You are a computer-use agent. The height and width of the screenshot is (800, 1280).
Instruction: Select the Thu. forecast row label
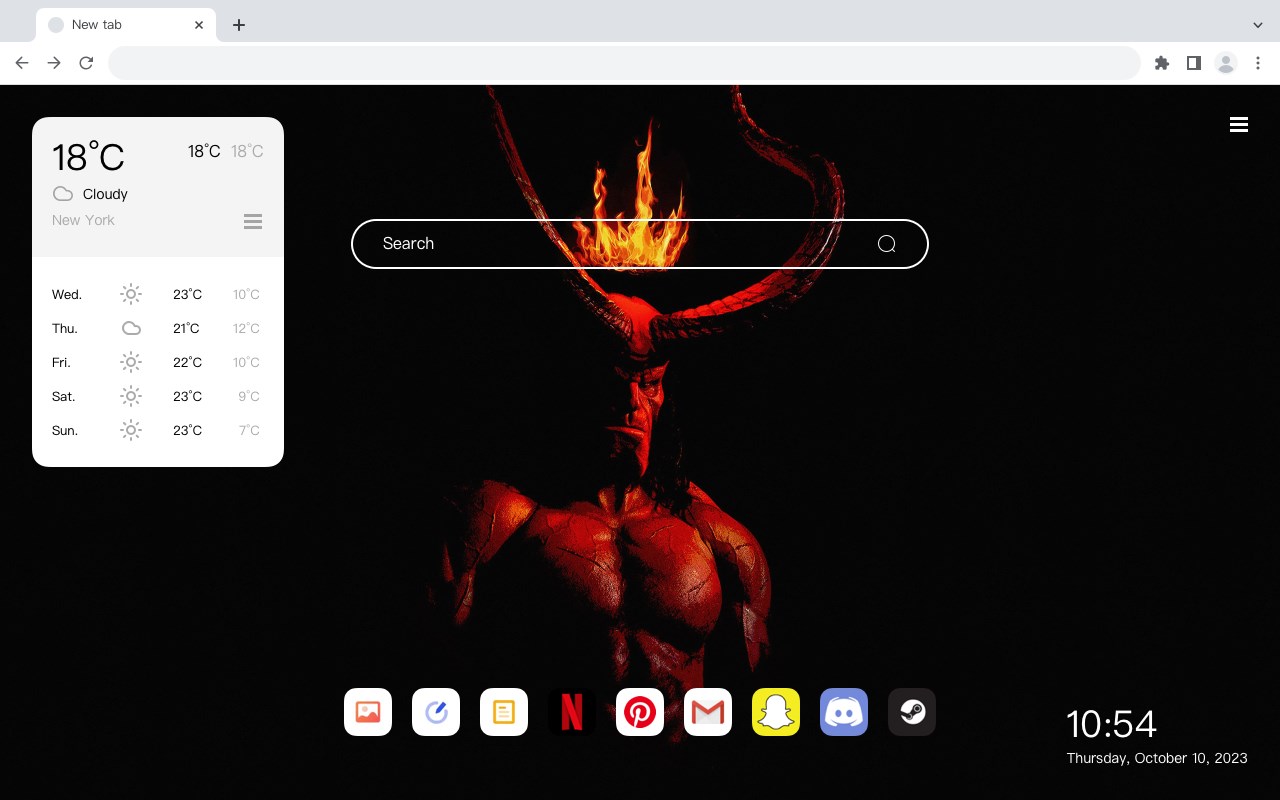tap(65, 329)
